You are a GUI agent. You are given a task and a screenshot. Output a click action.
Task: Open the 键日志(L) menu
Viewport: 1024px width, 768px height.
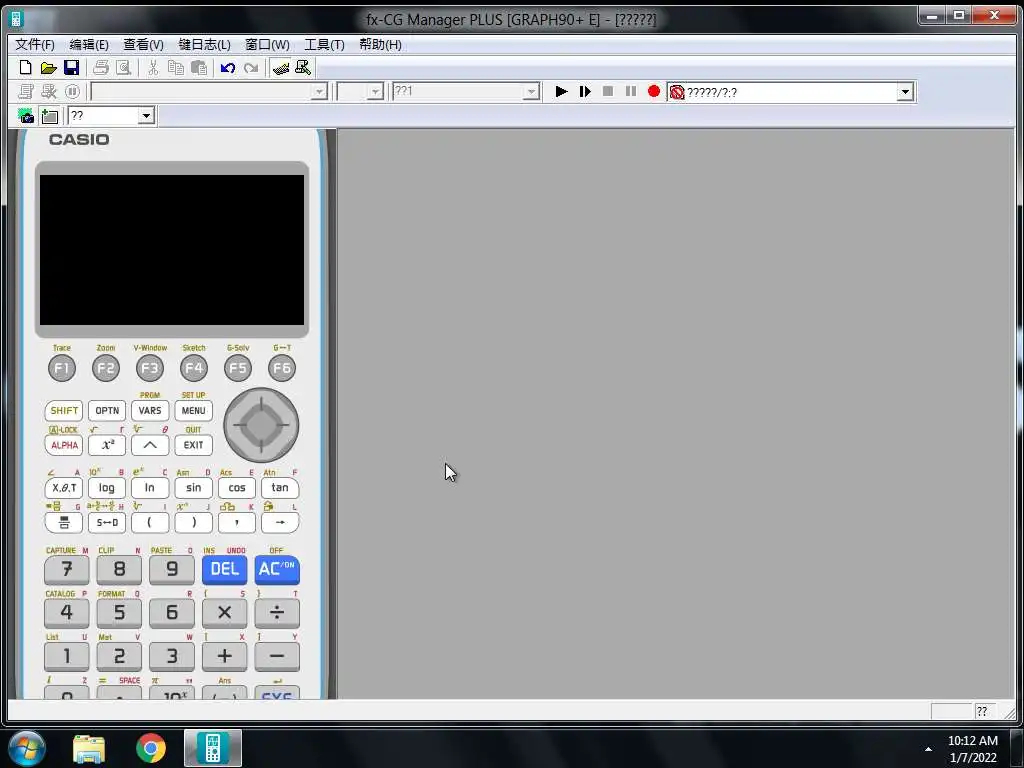pos(204,44)
